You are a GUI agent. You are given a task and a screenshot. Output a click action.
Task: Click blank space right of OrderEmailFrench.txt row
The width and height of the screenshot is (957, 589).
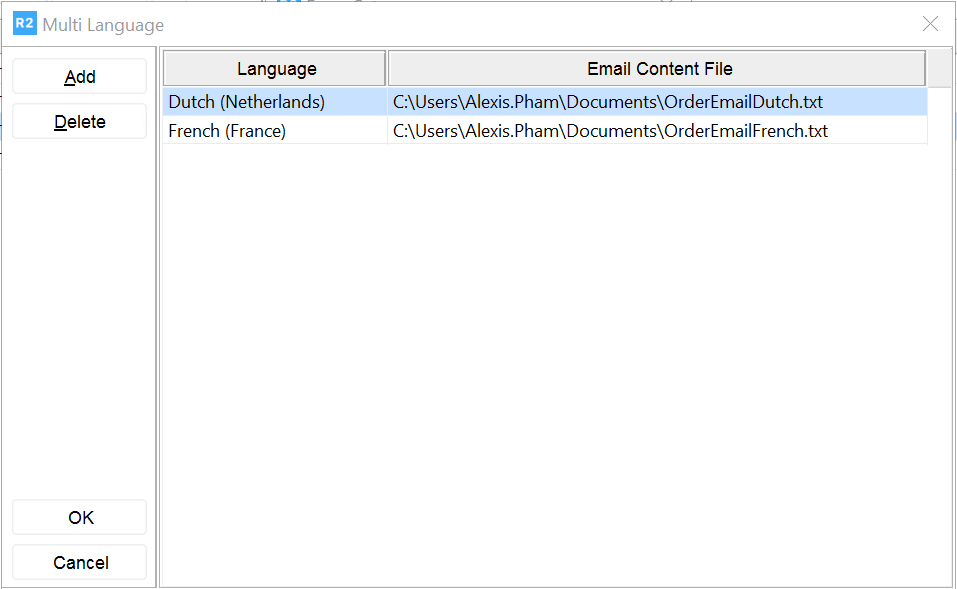pyautogui.click(x=939, y=131)
